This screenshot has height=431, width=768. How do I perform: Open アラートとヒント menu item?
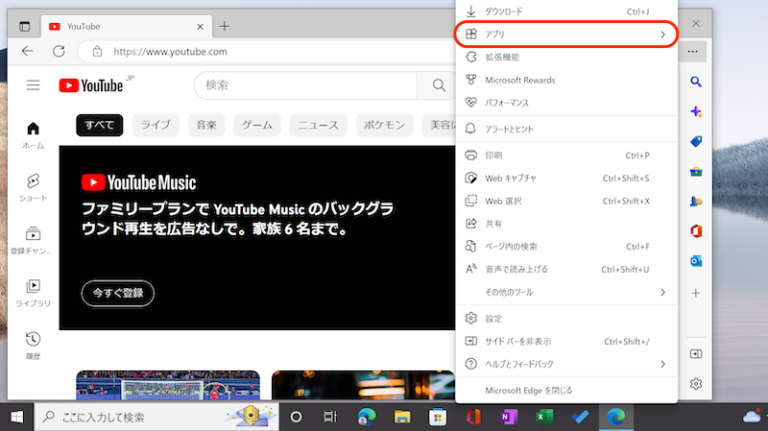[x=567, y=129]
